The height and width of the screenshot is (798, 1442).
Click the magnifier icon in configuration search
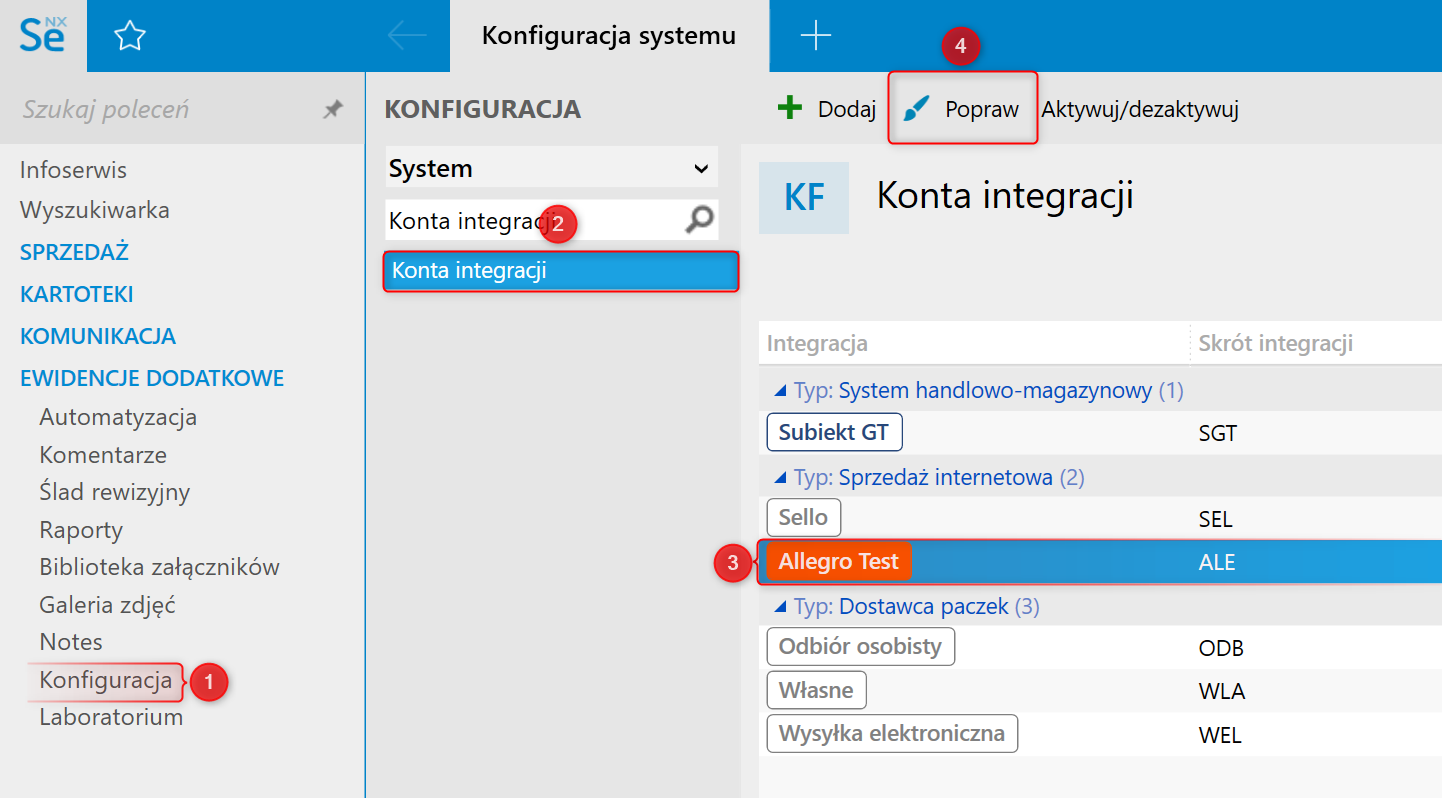point(699,220)
